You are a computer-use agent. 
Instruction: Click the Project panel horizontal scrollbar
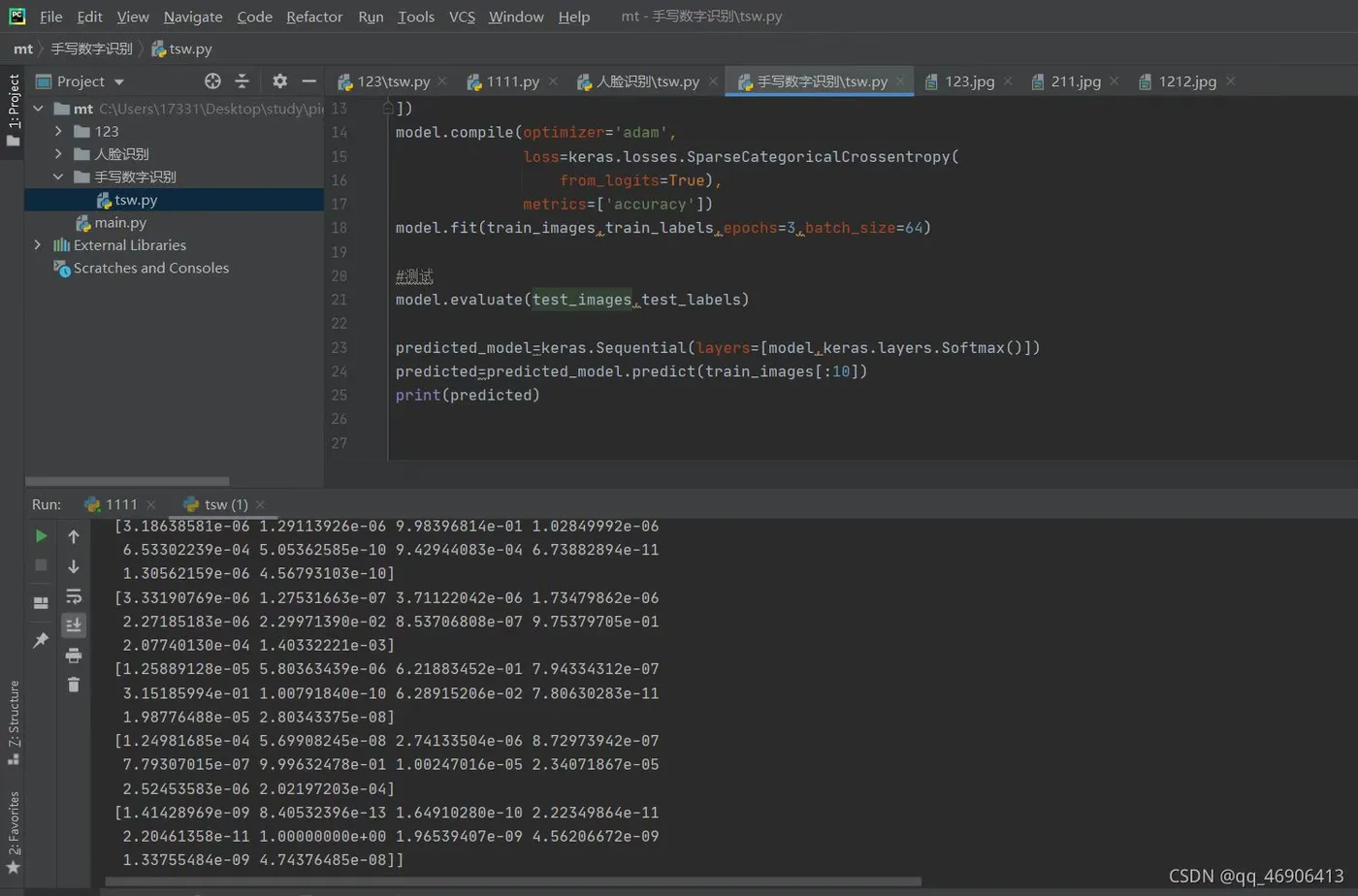[127, 481]
